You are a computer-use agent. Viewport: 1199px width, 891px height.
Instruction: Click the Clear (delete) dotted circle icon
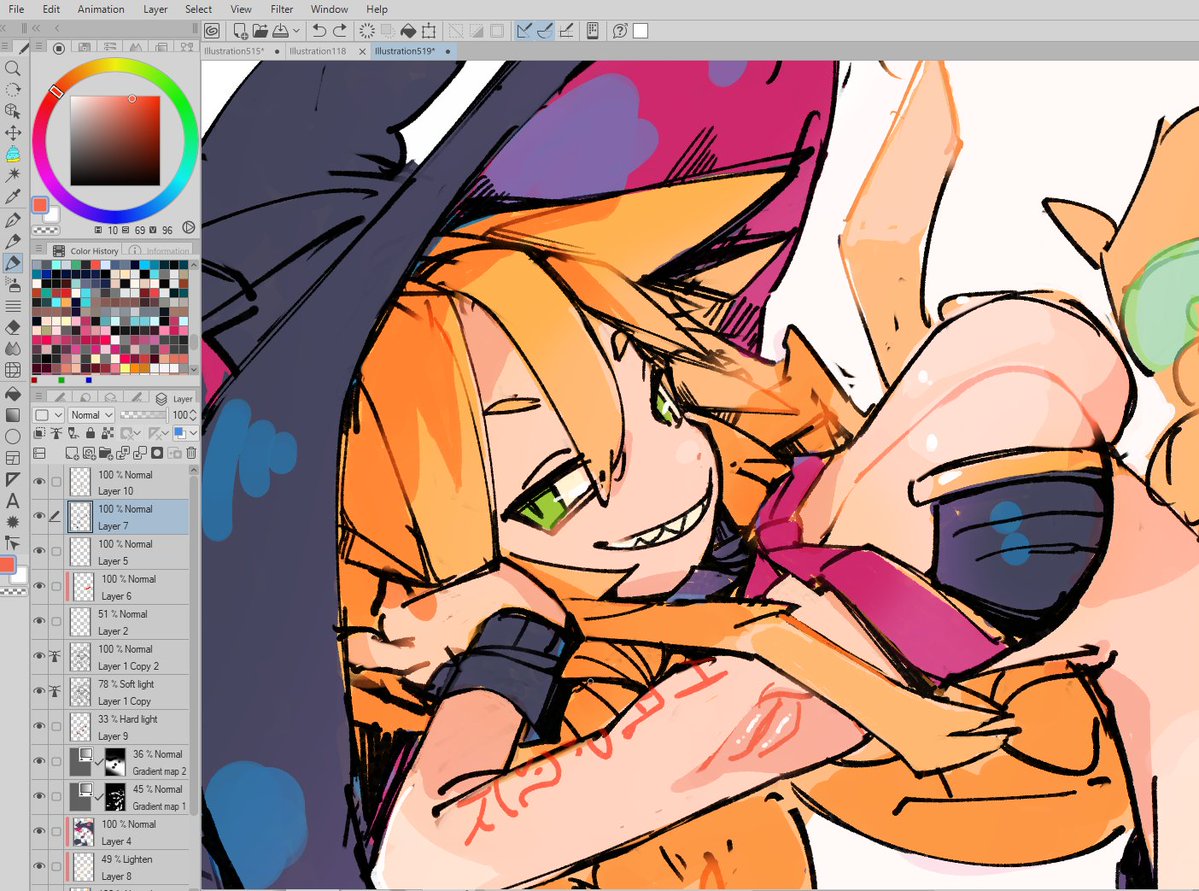point(367,31)
